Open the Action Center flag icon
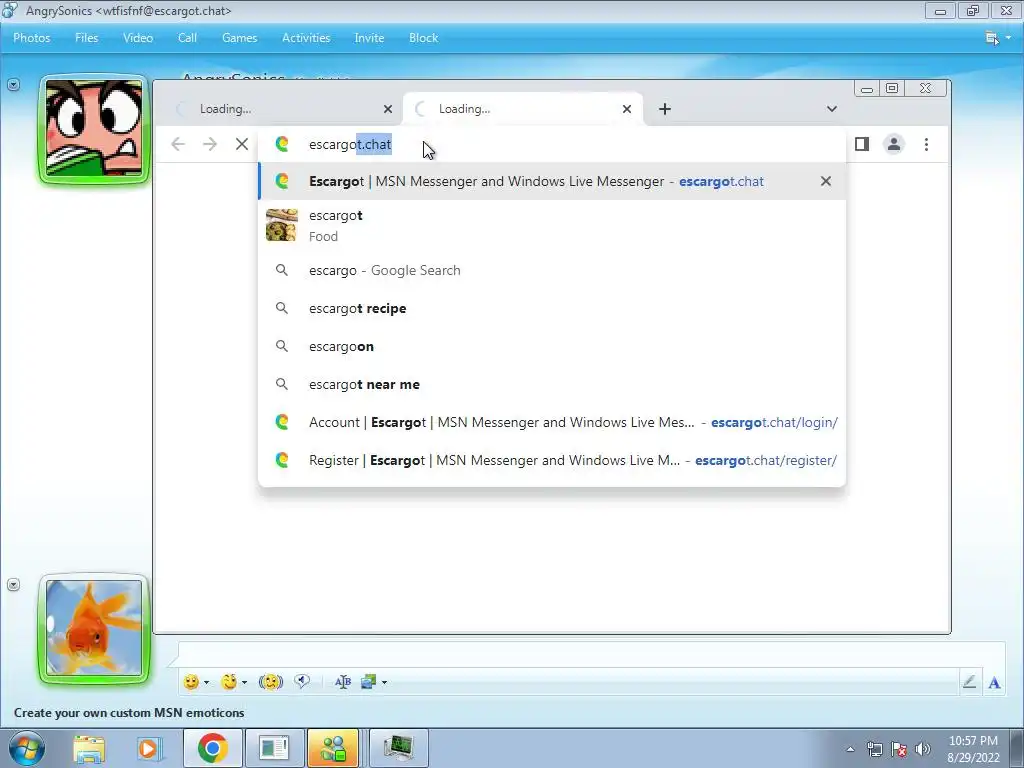Viewport: 1024px width, 768px height. 899,749
